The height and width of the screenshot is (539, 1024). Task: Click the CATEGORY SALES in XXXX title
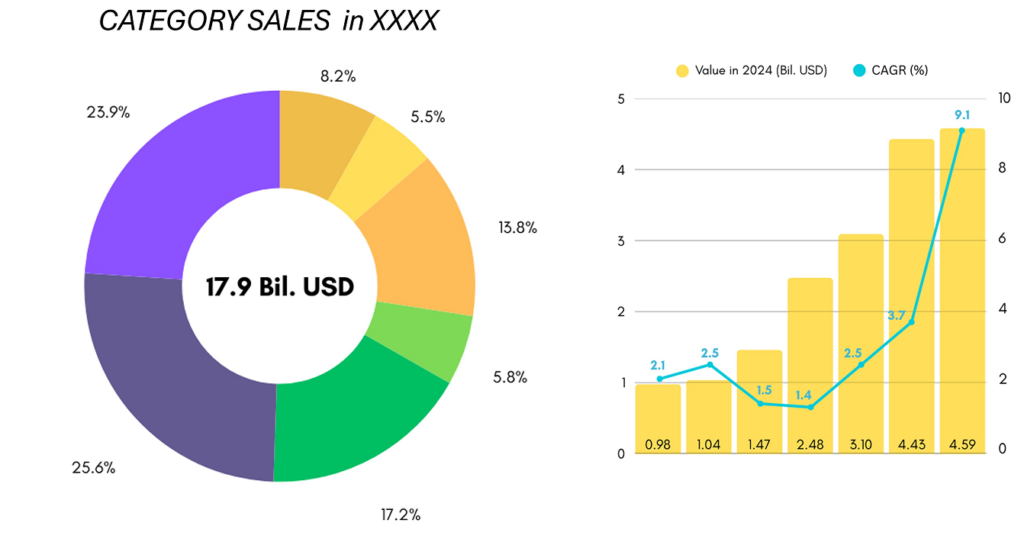[267, 22]
